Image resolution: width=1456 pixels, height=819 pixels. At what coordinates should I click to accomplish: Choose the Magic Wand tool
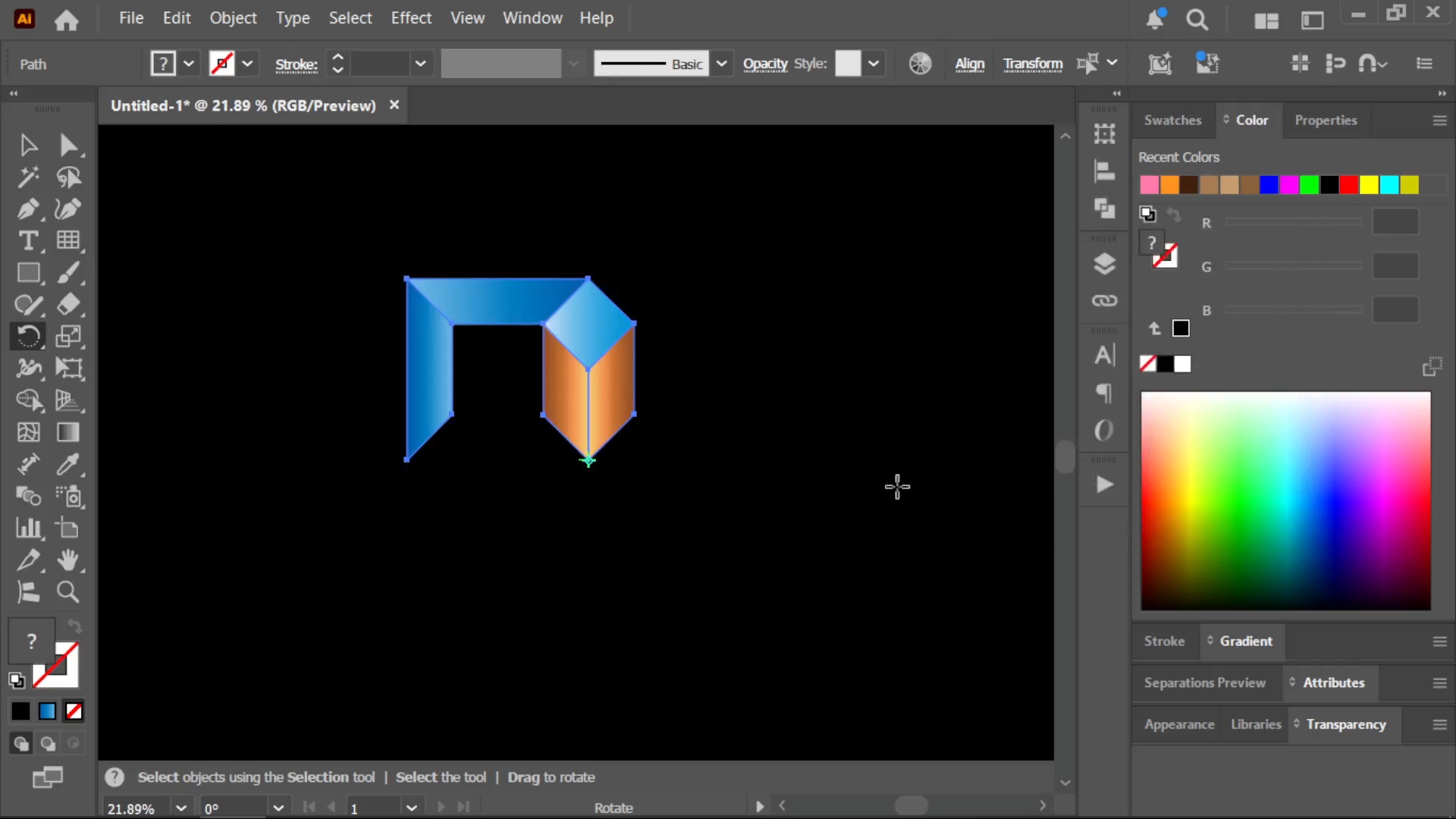point(28,177)
